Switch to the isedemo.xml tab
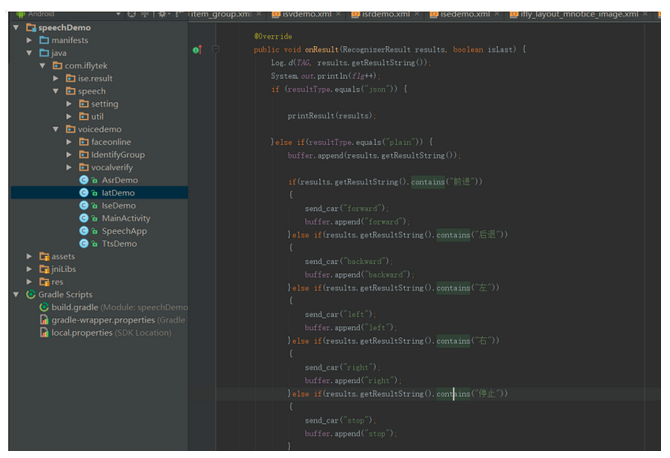Image resolution: width=670 pixels, height=458 pixels. (466, 14)
